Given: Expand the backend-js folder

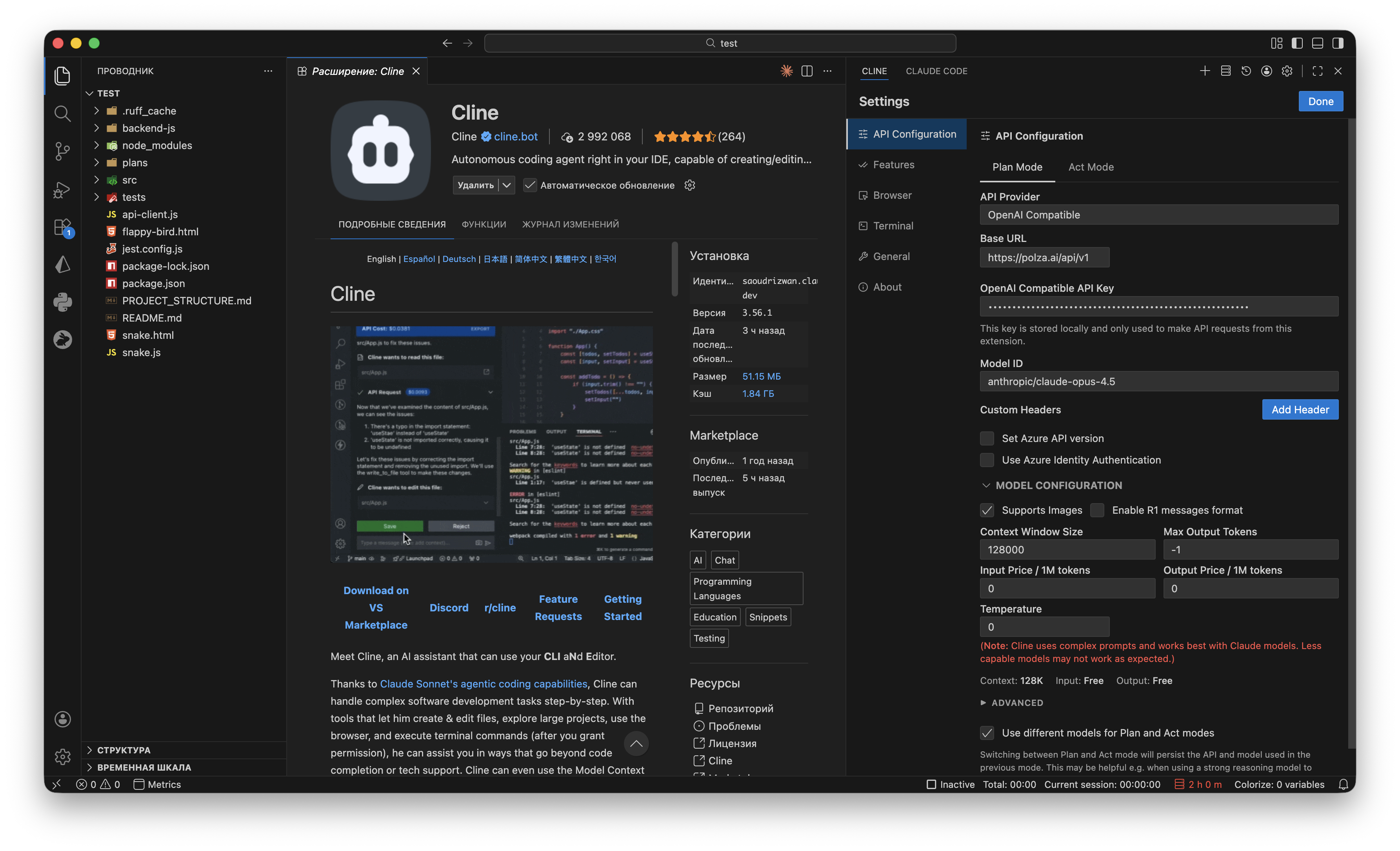Looking at the screenshot, I should coord(148,128).
